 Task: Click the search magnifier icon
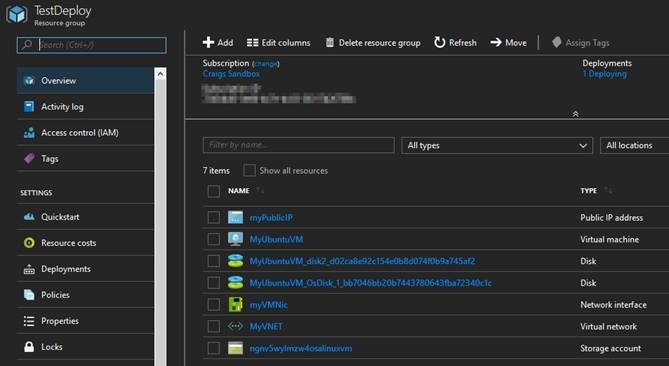point(27,45)
